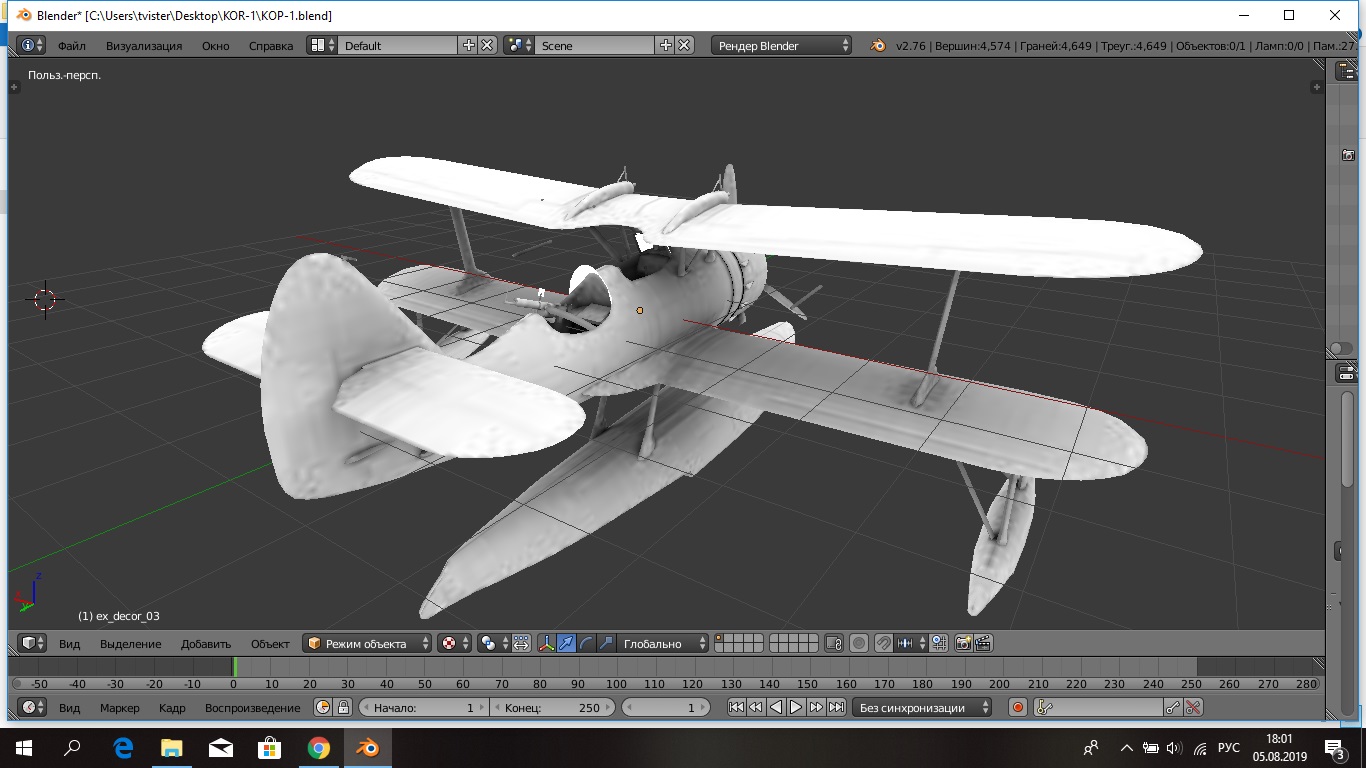
Task: Toggle the snap magnet during transform
Action: coord(883,644)
